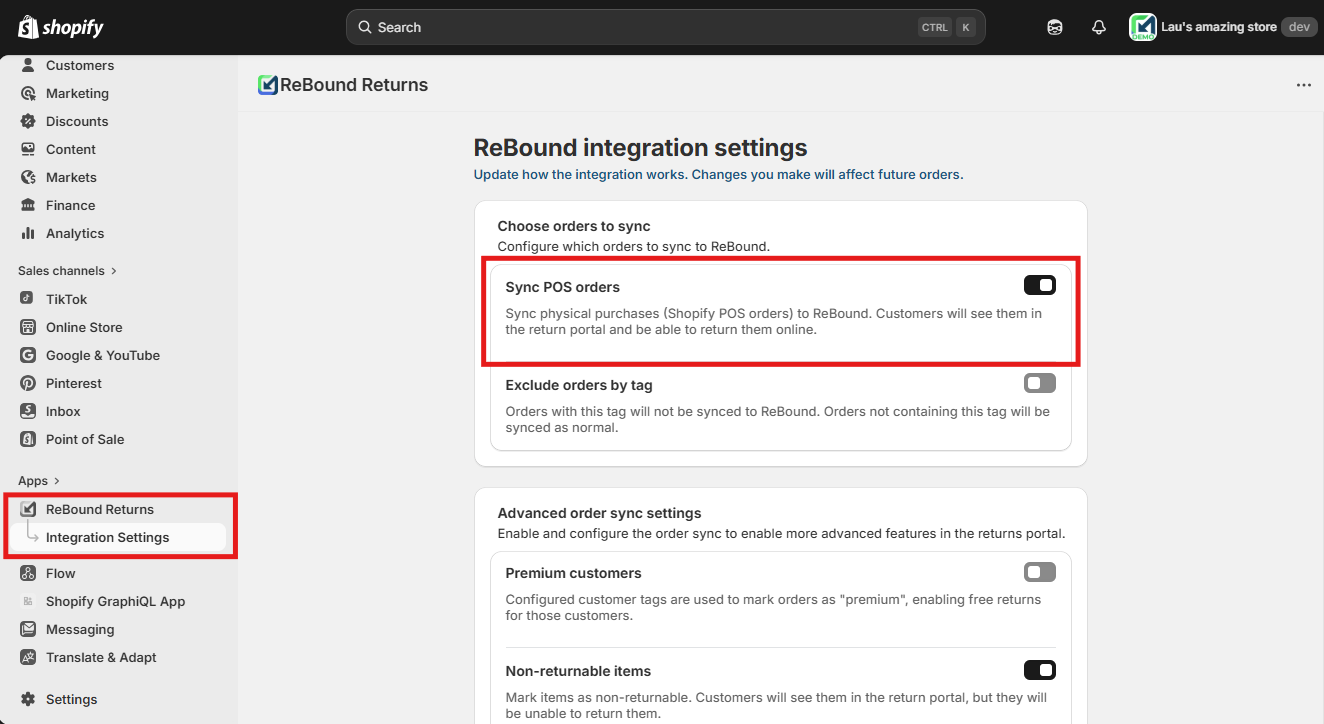Click the Translate & Adapt icon
1324x724 pixels.
click(x=28, y=657)
